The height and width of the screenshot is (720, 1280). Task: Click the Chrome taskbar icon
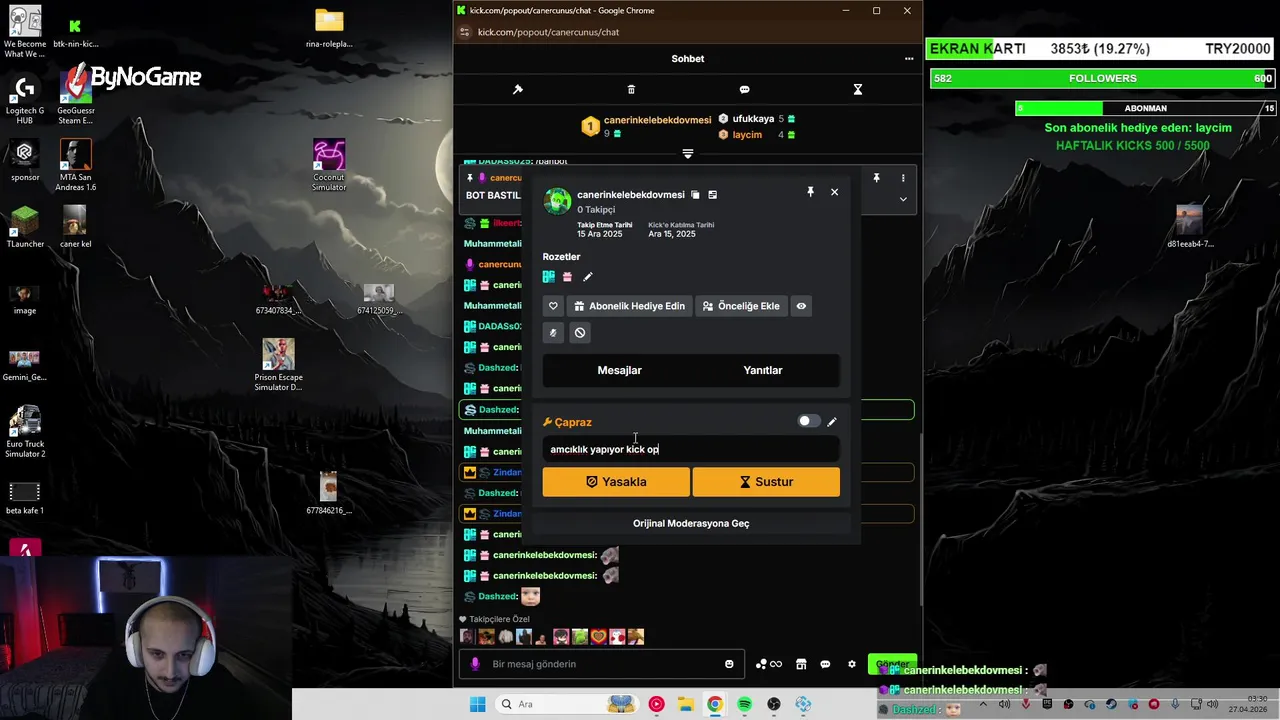pyautogui.click(x=714, y=704)
